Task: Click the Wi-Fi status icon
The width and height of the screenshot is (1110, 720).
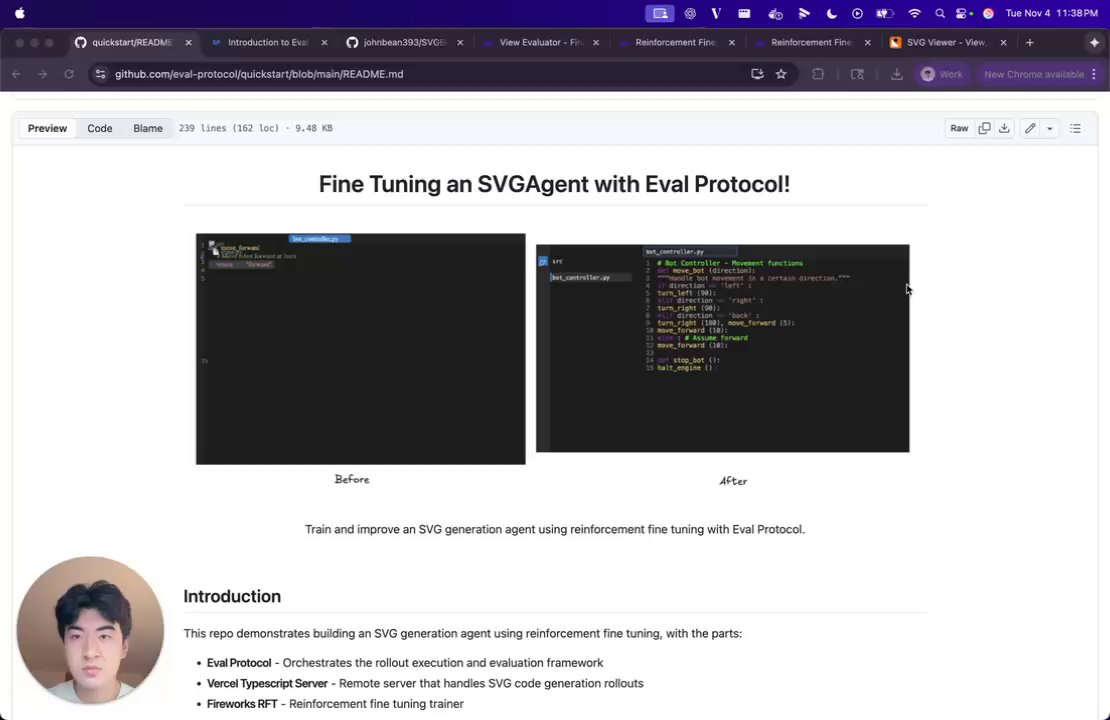Action: pos(914,13)
